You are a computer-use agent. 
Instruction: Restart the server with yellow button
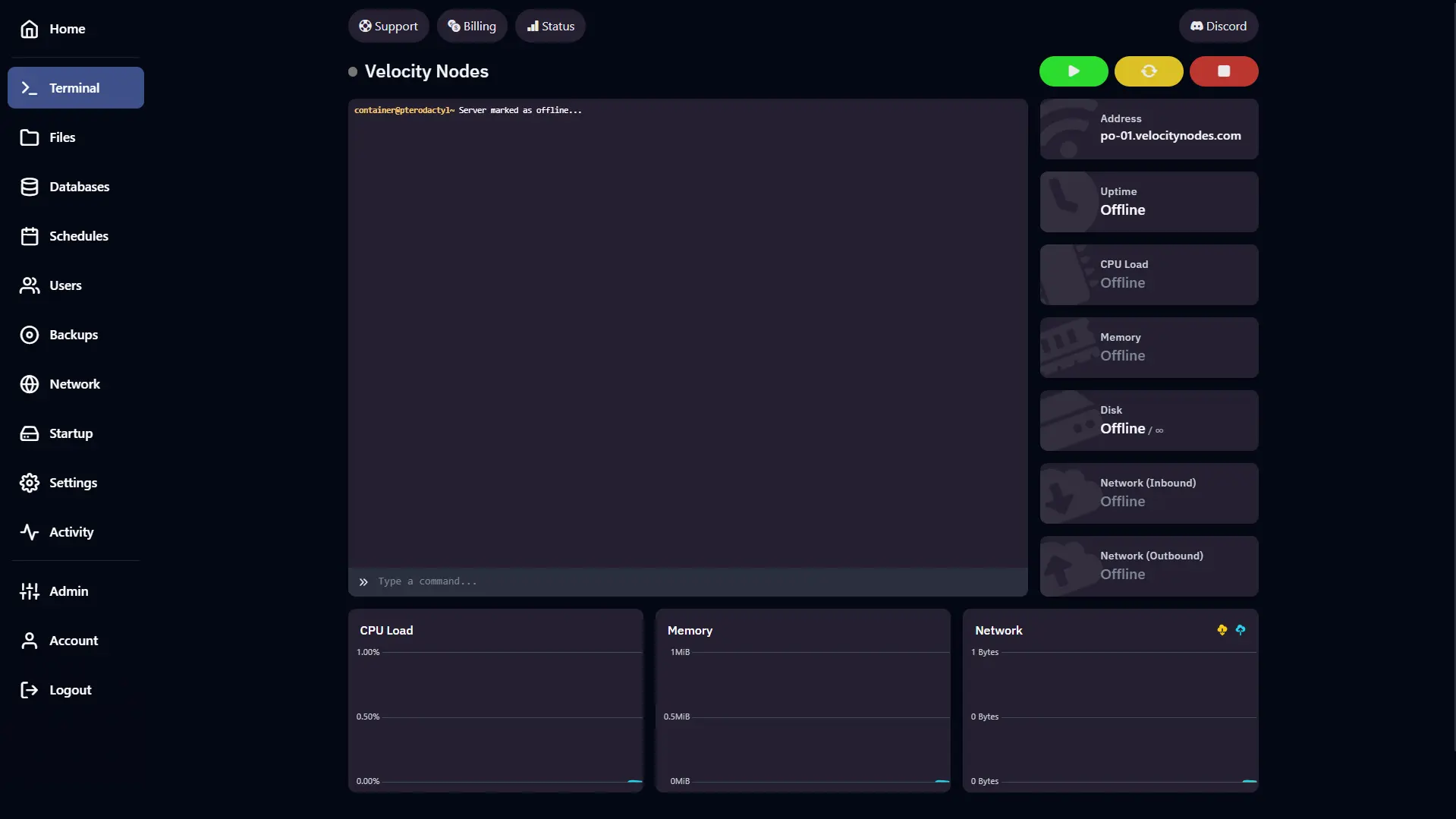click(1148, 71)
